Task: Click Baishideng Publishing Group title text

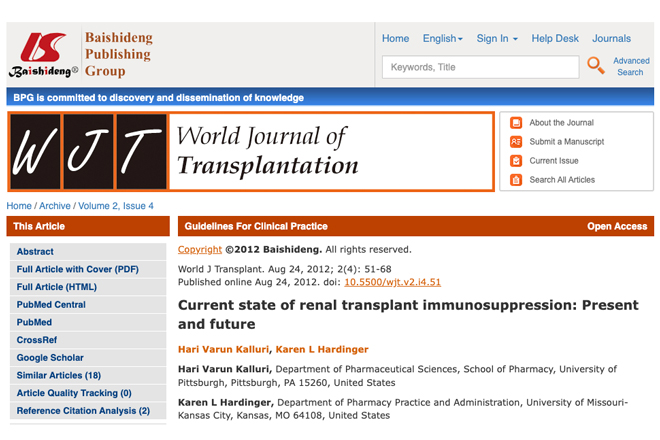Action: 119,54
